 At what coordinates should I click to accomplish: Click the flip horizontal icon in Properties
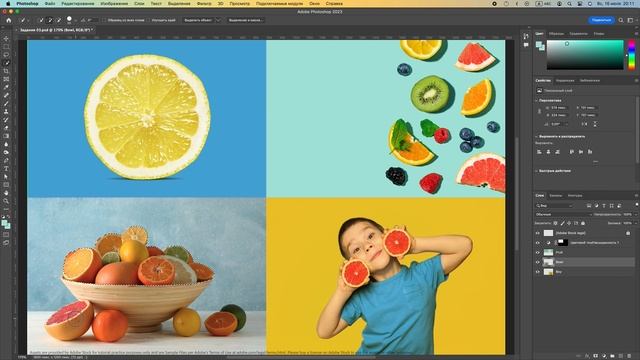[585, 124]
